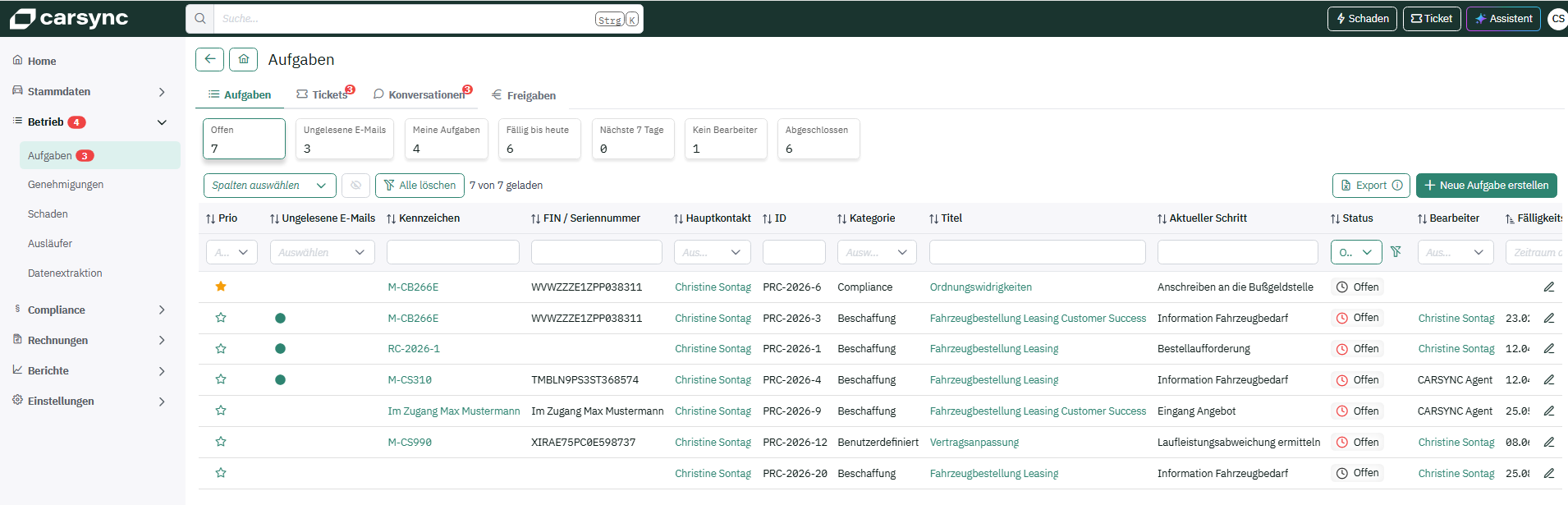Click the Export button
The height and width of the screenshot is (505, 1568).
coord(1371,186)
